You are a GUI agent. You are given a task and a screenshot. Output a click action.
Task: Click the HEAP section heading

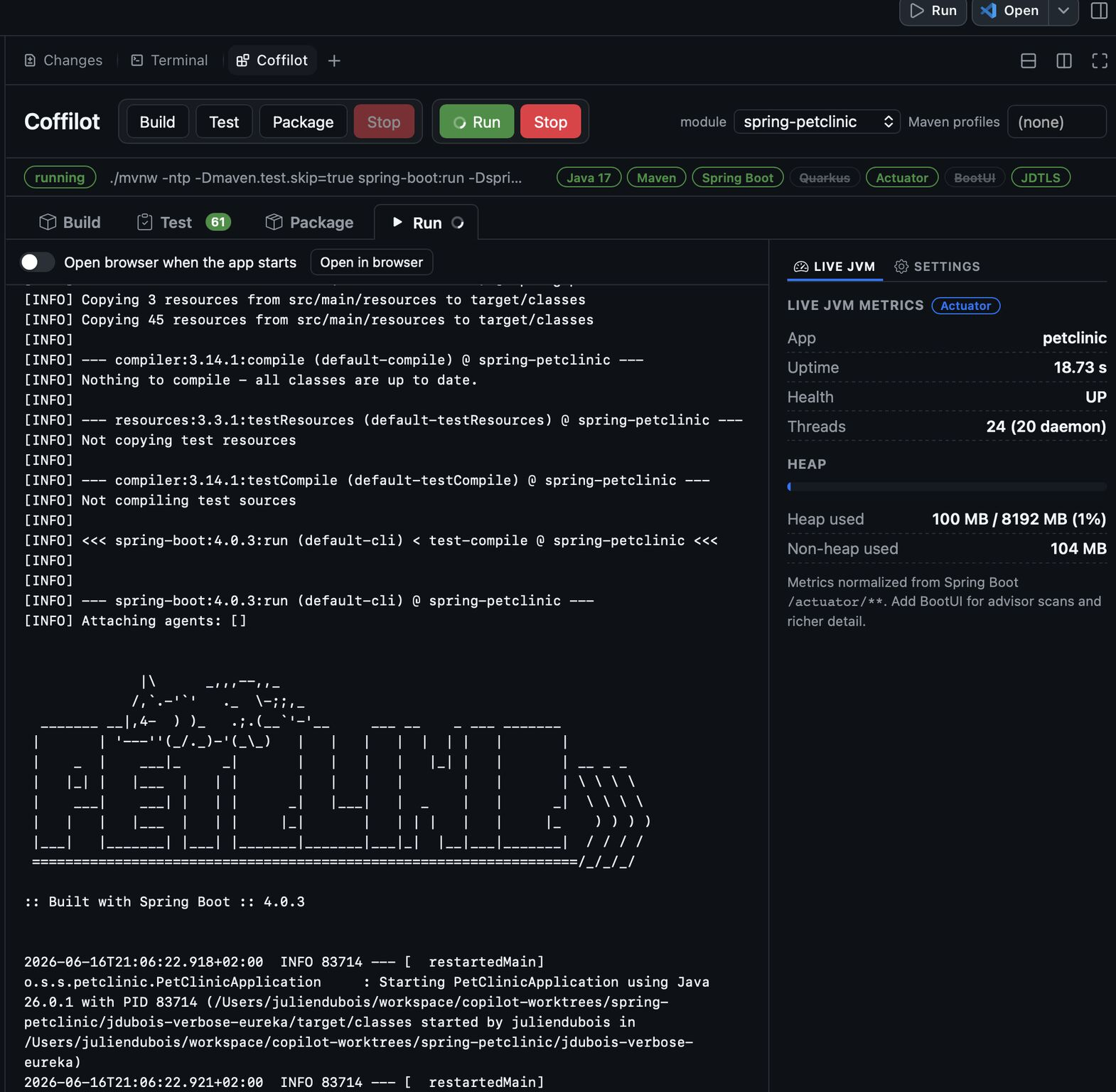[x=807, y=464]
